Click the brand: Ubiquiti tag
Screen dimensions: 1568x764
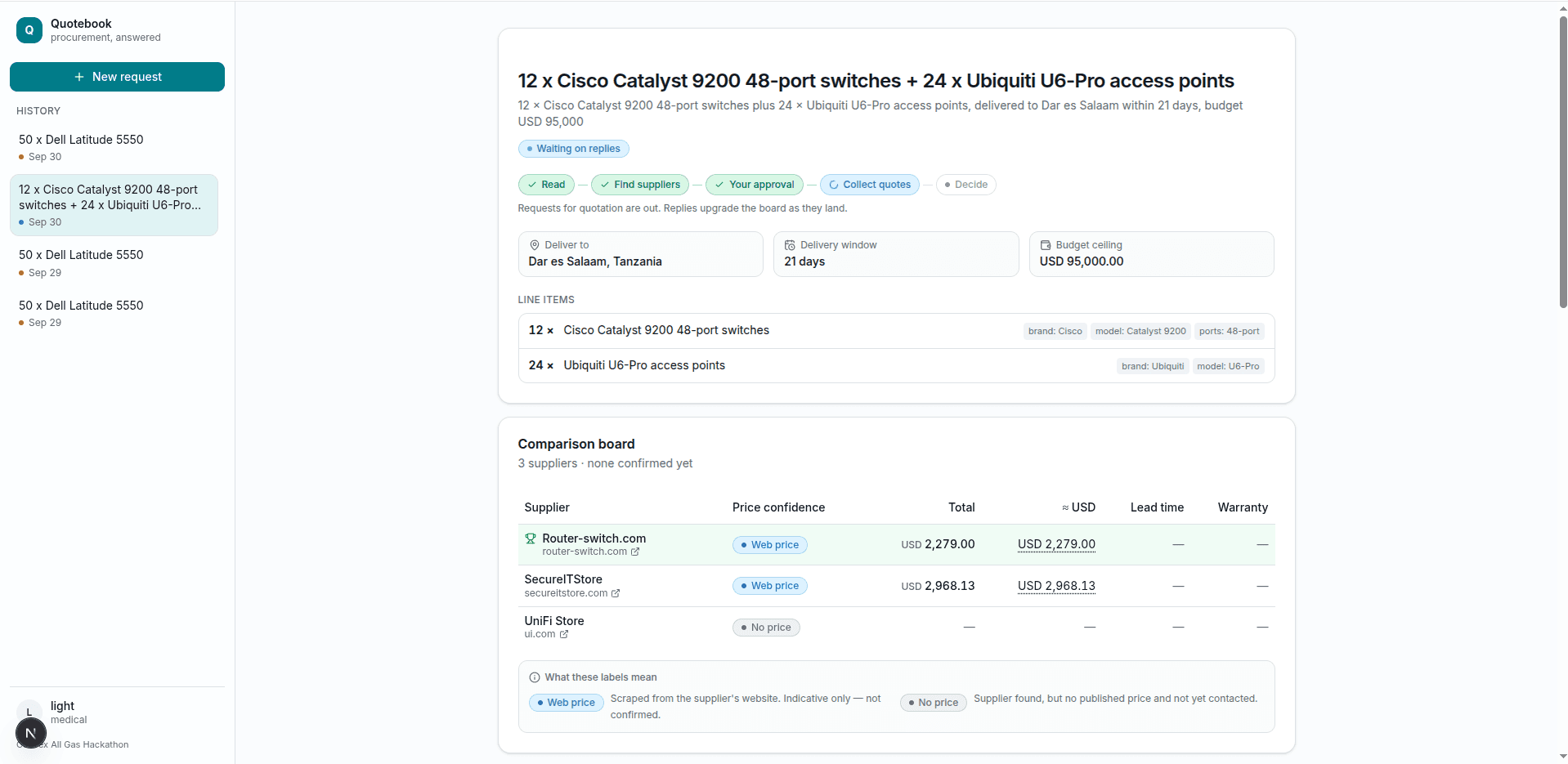[x=1153, y=366]
